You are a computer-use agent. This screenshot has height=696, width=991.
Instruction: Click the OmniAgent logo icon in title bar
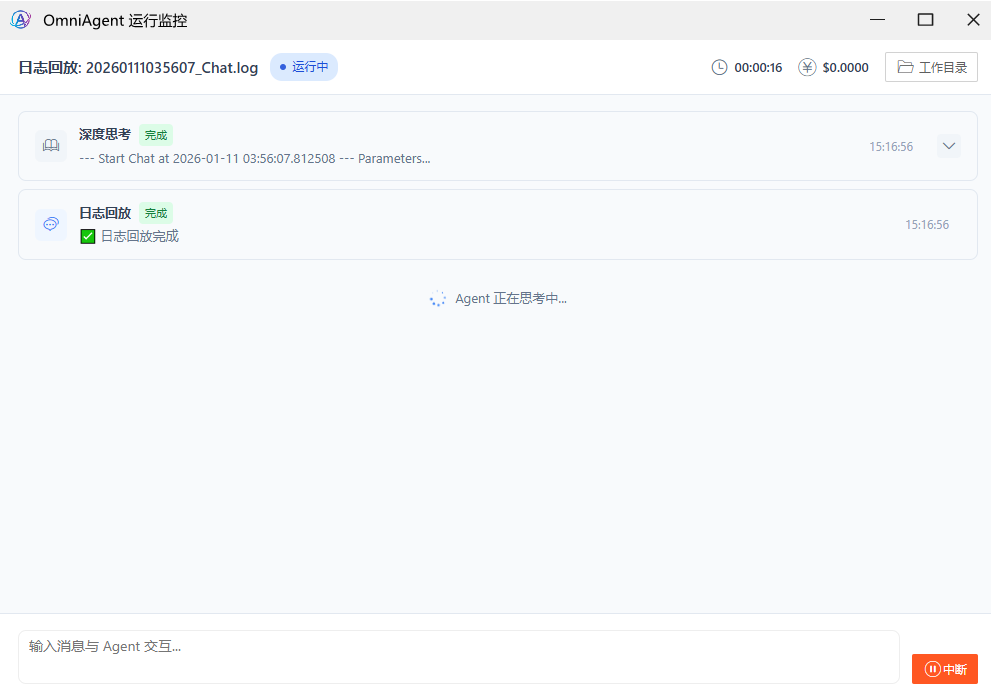coord(20,20)
